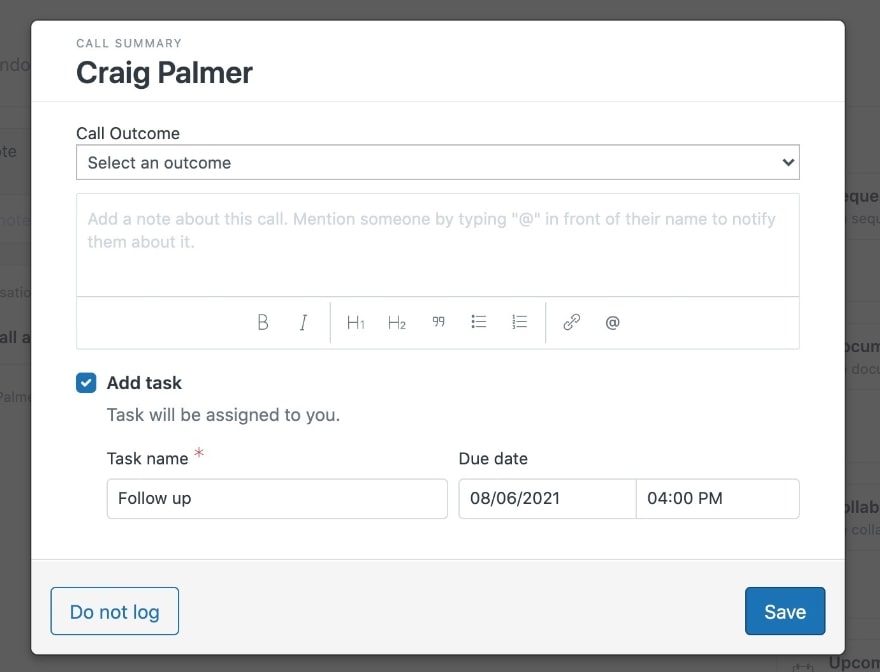Click the Do not log button
The image size is (880, 672).
tap(114, 611)
